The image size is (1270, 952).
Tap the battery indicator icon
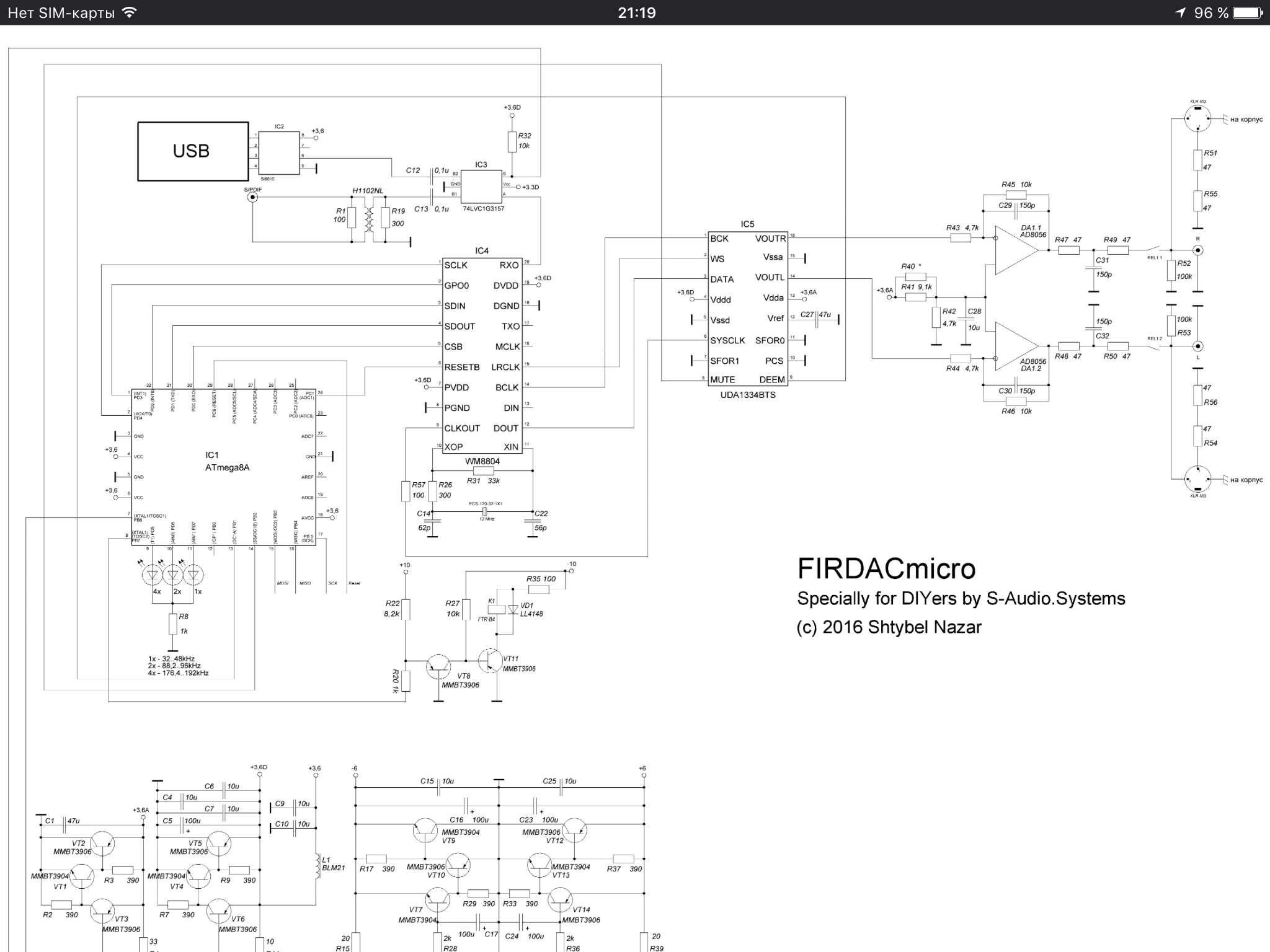tap(1248, 13)
